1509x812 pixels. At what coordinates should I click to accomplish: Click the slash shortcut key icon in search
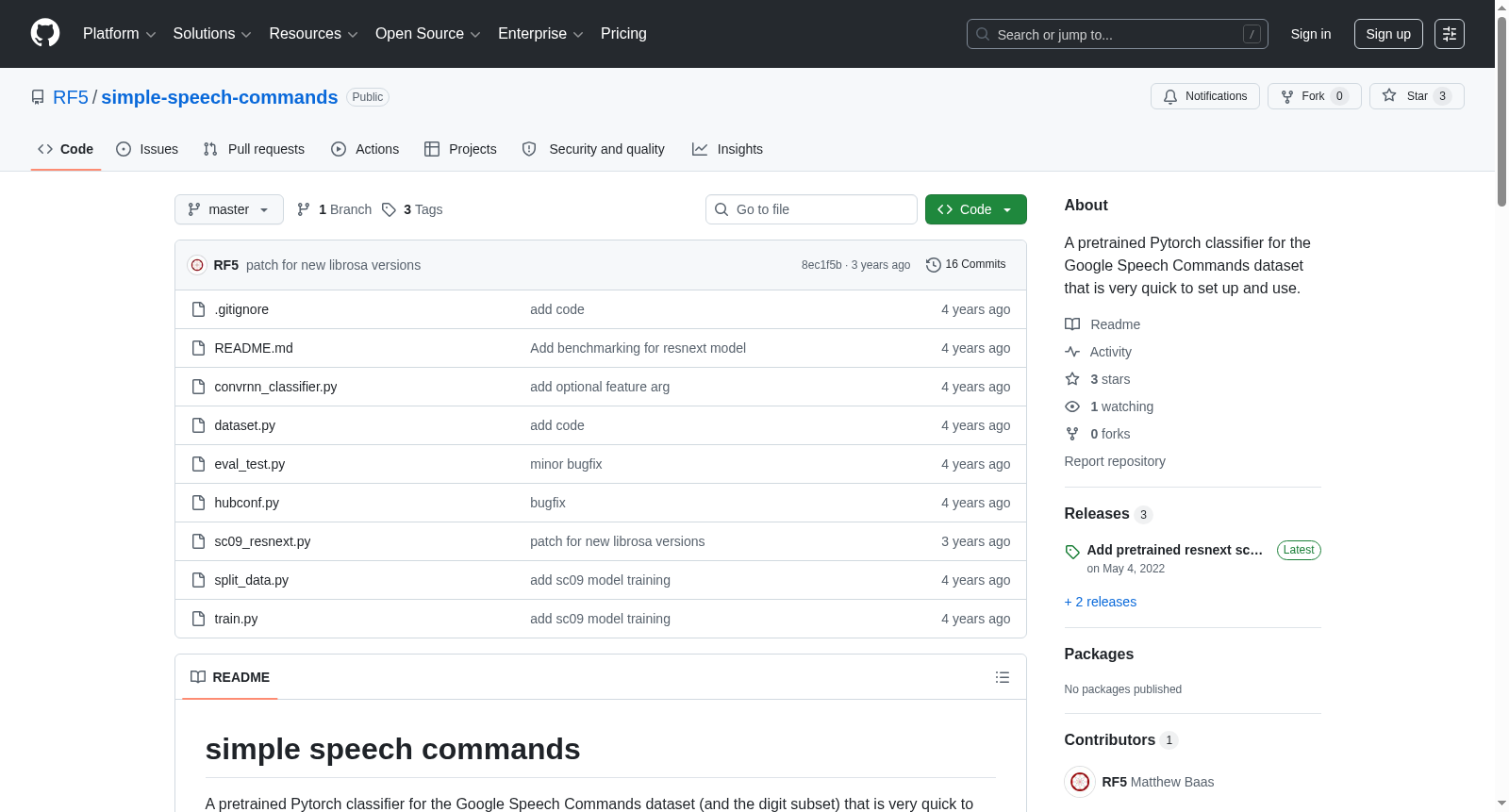1252,34
